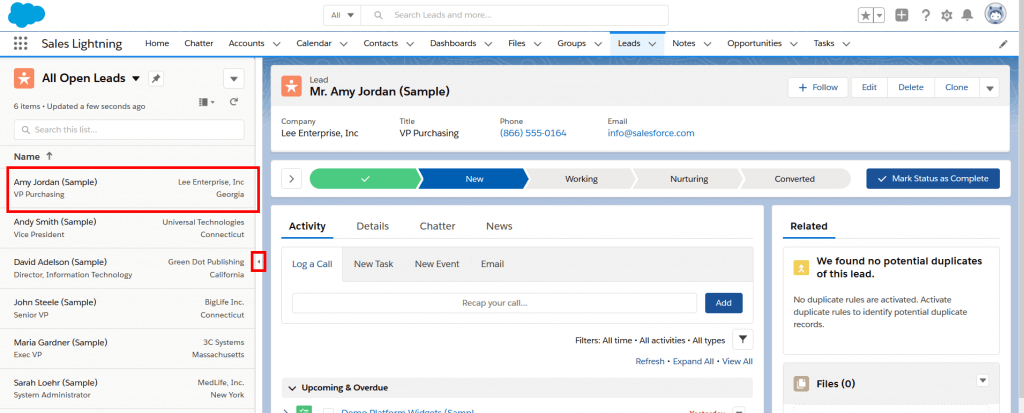Open the Leads tab
The image size is (1024, 413).
click(629, 44)
